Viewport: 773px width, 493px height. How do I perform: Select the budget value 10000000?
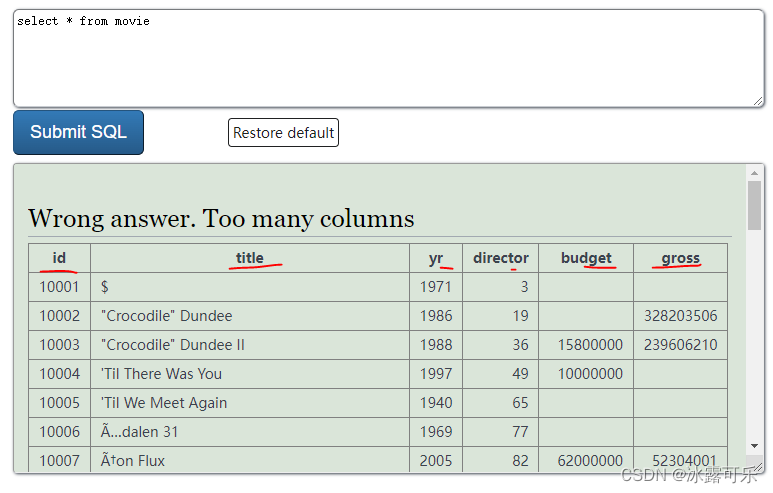click(586, 374)
